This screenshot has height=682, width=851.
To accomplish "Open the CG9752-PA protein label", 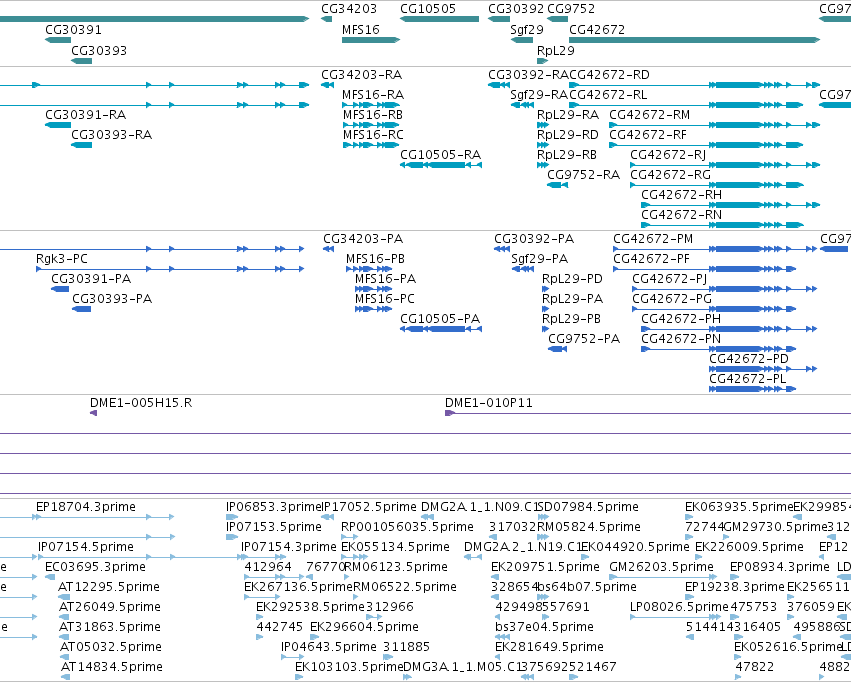I will [x=584, y=339].
